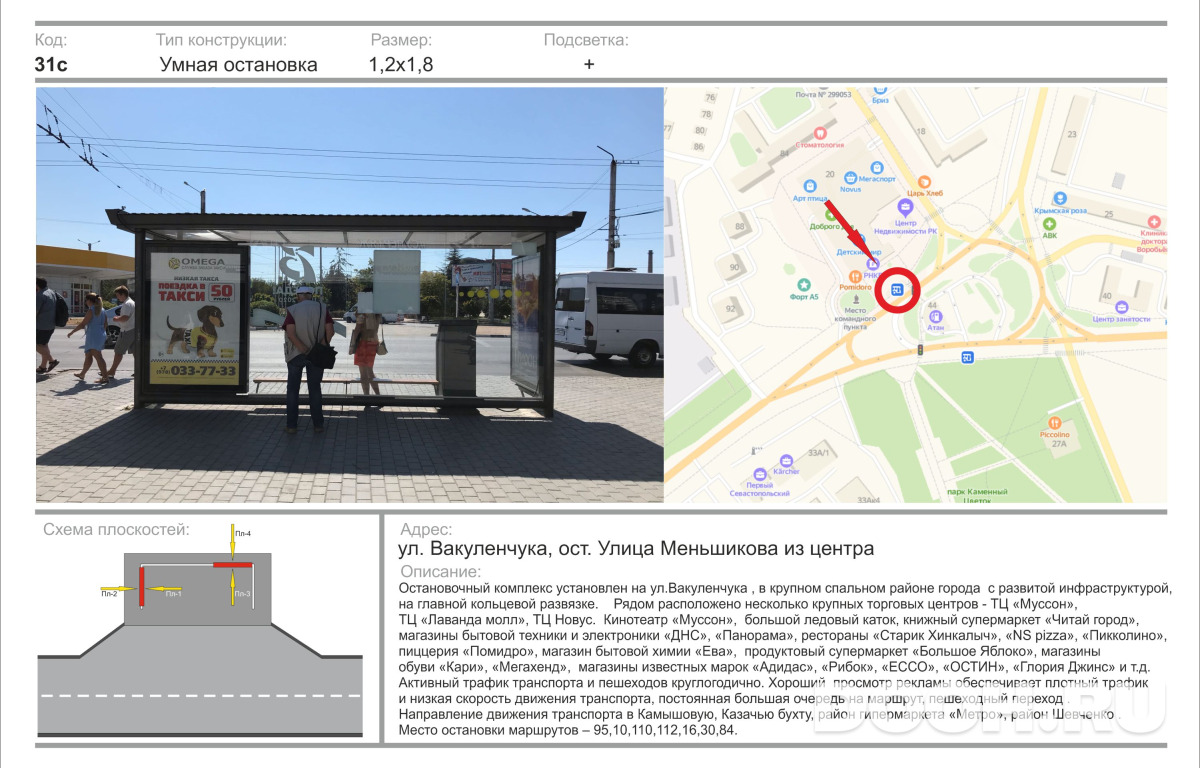Click the "Пл-2" label in the scheme
Screen dimensions: 1200x768
tap(109, 594)
